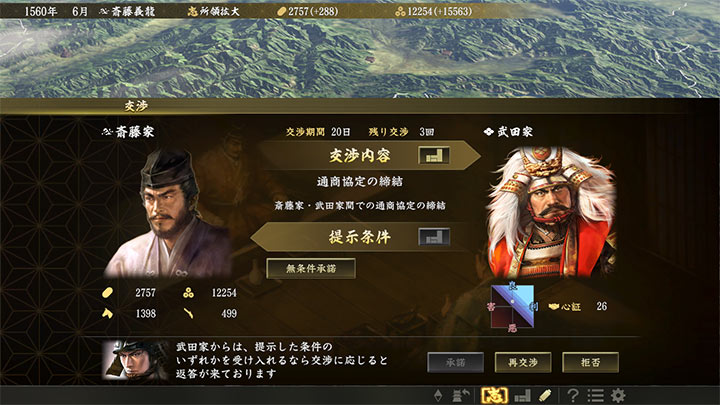Open the settings gear icon
The width and height of the screenshot is (720, 405).
(618, 395)
